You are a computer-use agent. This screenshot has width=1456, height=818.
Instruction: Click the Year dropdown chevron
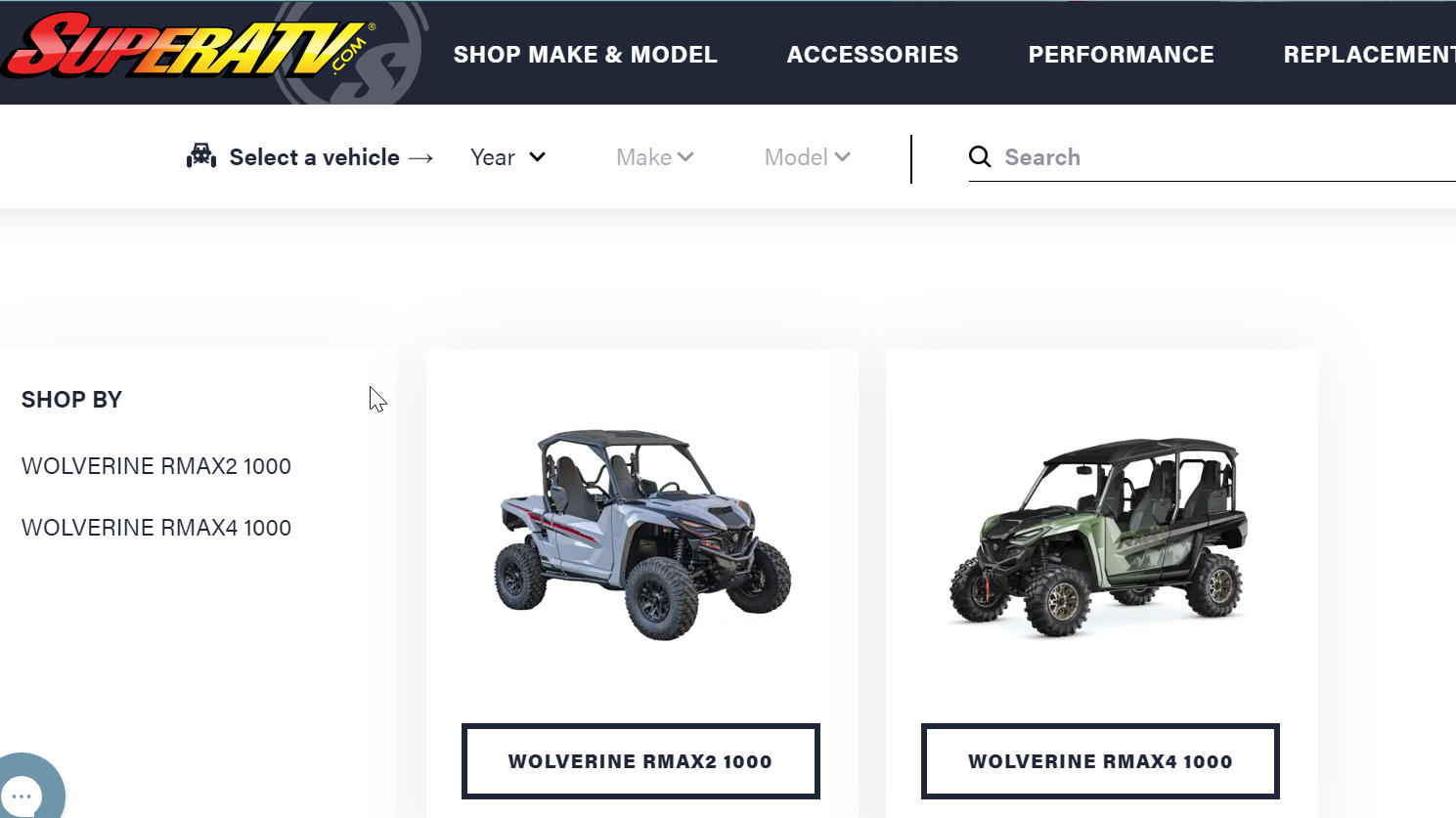coord(537,156)
